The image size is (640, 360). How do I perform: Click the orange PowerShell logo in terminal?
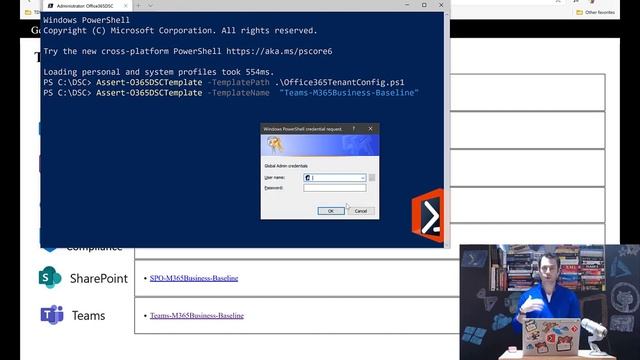pos(428,216)
